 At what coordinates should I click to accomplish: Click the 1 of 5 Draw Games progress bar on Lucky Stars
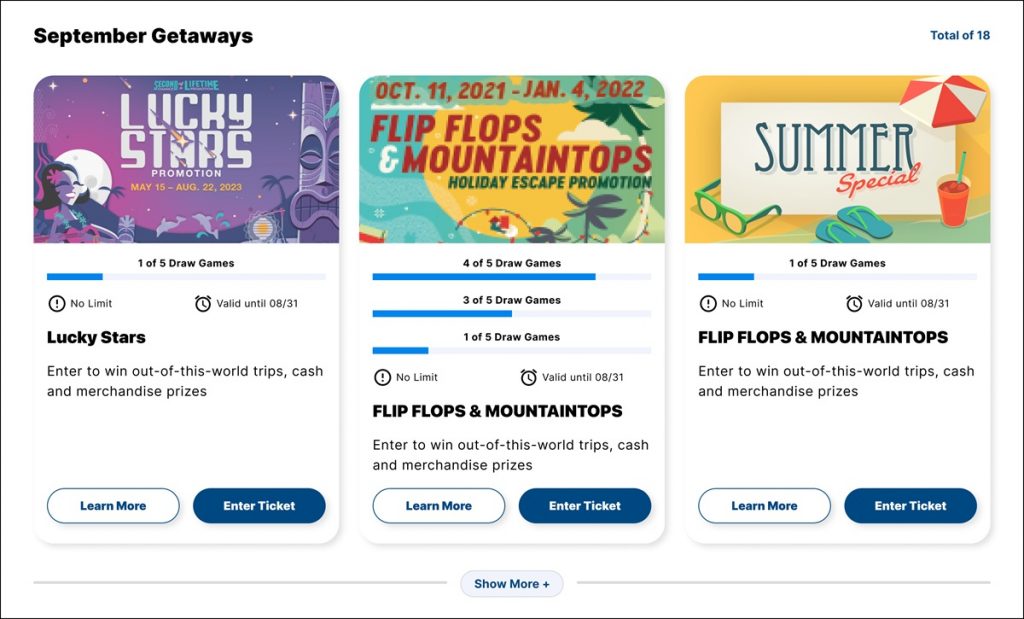pyautogui.click(x=186, y=276)
